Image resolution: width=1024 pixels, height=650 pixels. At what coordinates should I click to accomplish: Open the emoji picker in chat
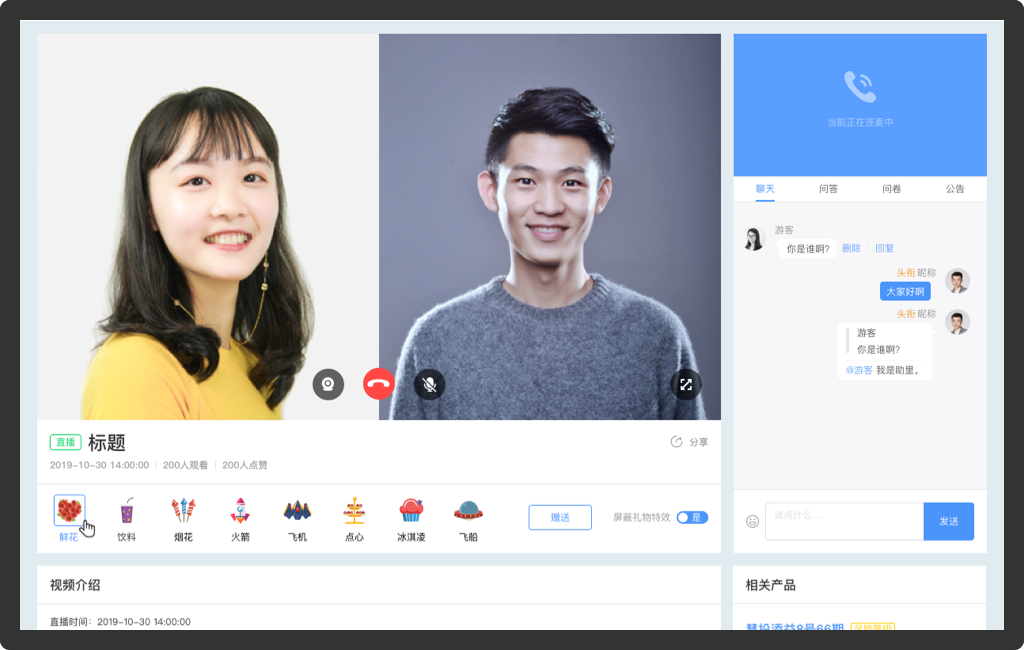pyautogui.click(x=752, y=521)
